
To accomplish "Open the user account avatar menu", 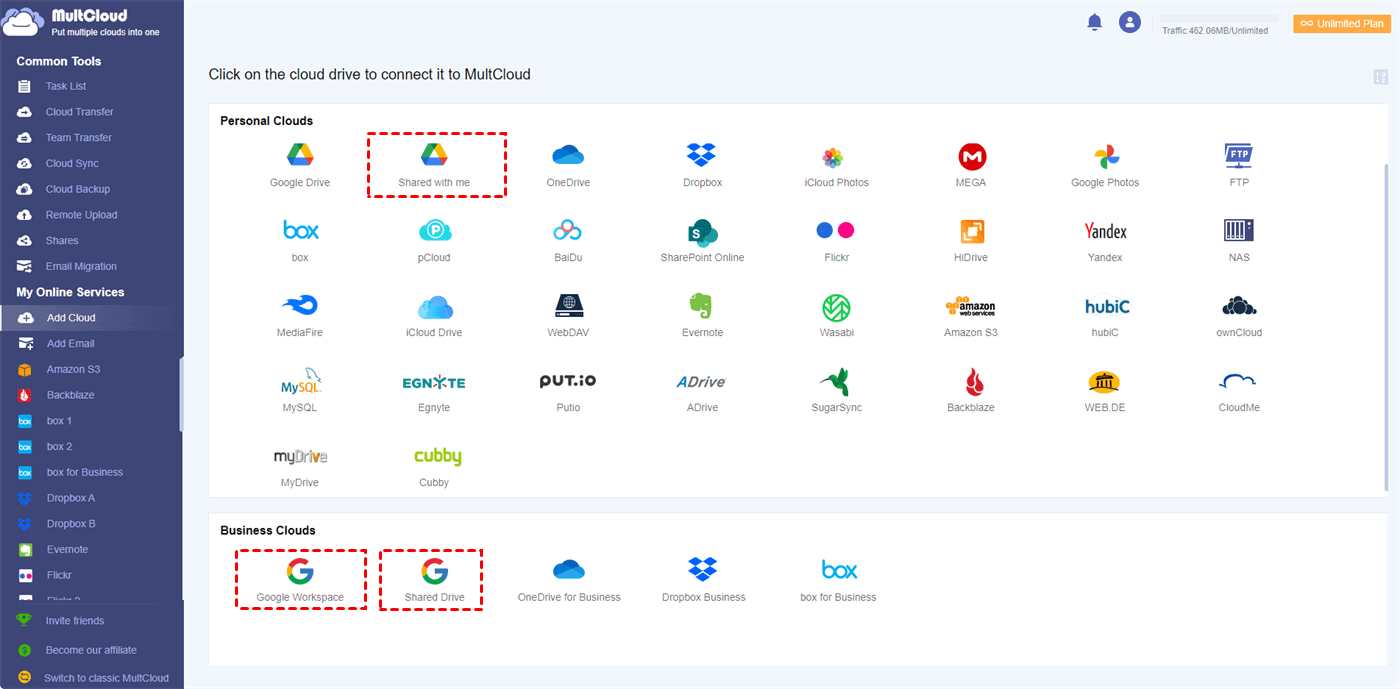I will 1130,22.
